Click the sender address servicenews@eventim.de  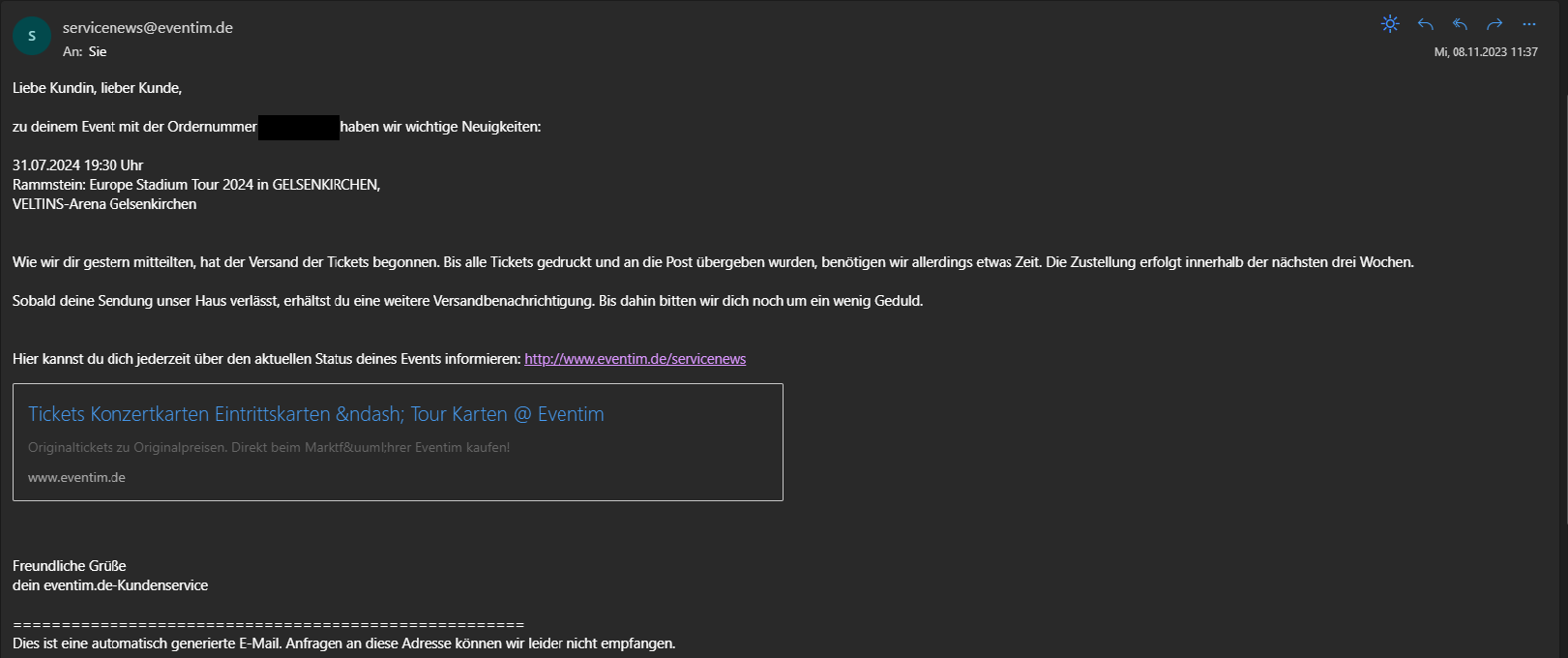tap(148, 28)
